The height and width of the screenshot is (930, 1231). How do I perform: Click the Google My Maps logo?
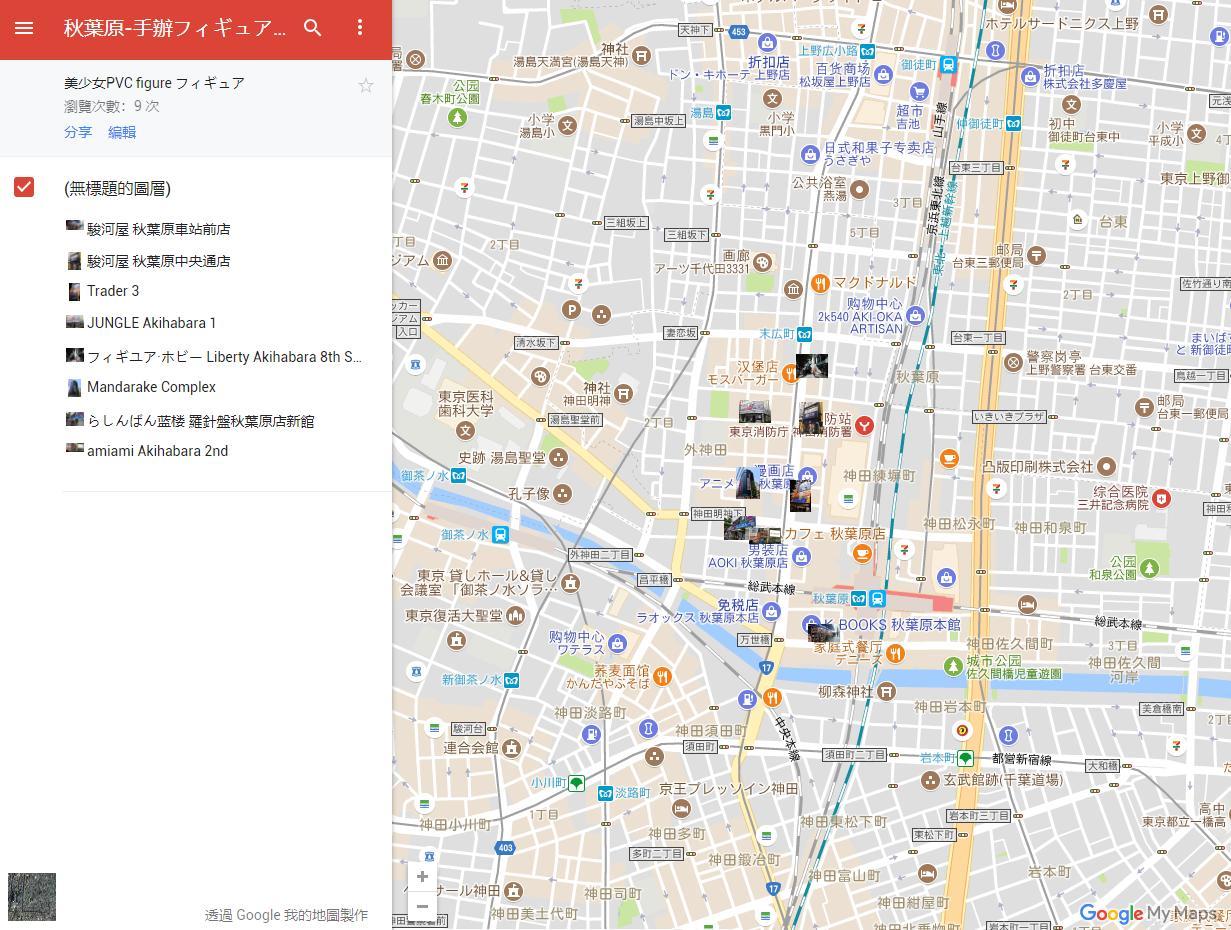1148,914
